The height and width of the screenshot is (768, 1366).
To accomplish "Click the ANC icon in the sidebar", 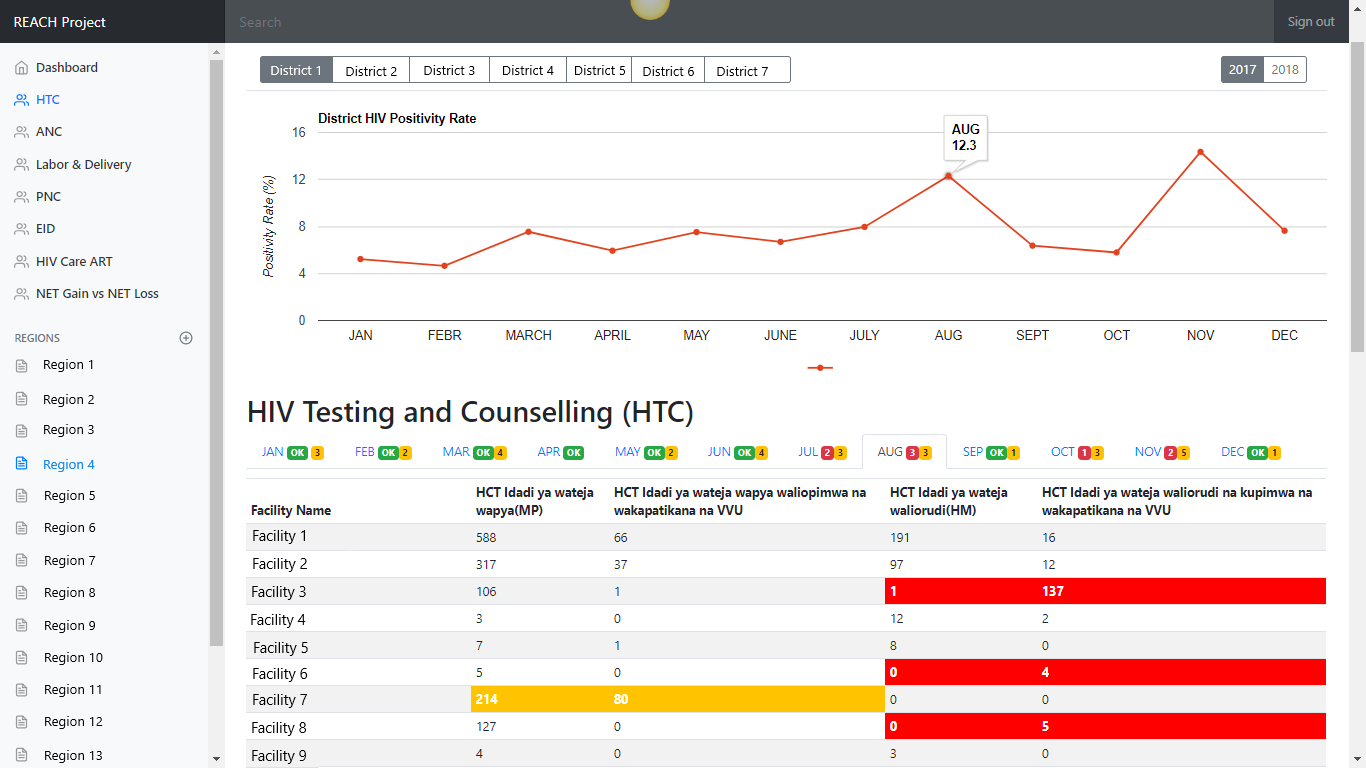I will click(20, 131).
